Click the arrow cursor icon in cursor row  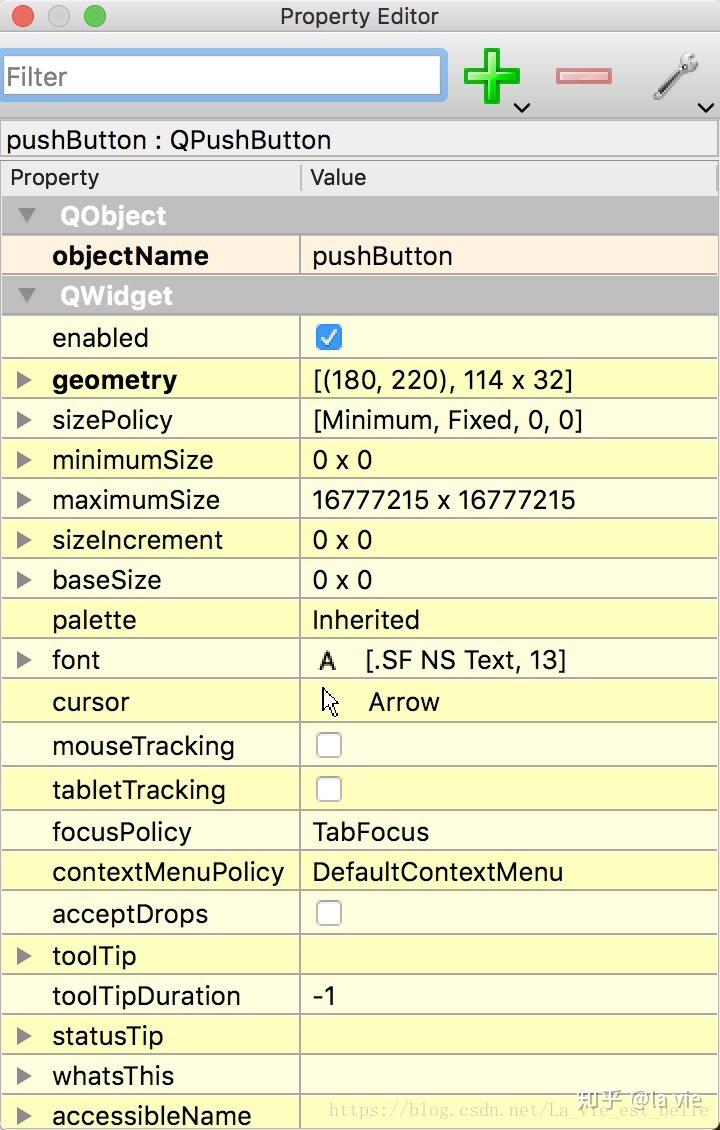pyautogui.click(x=330, y=701)
